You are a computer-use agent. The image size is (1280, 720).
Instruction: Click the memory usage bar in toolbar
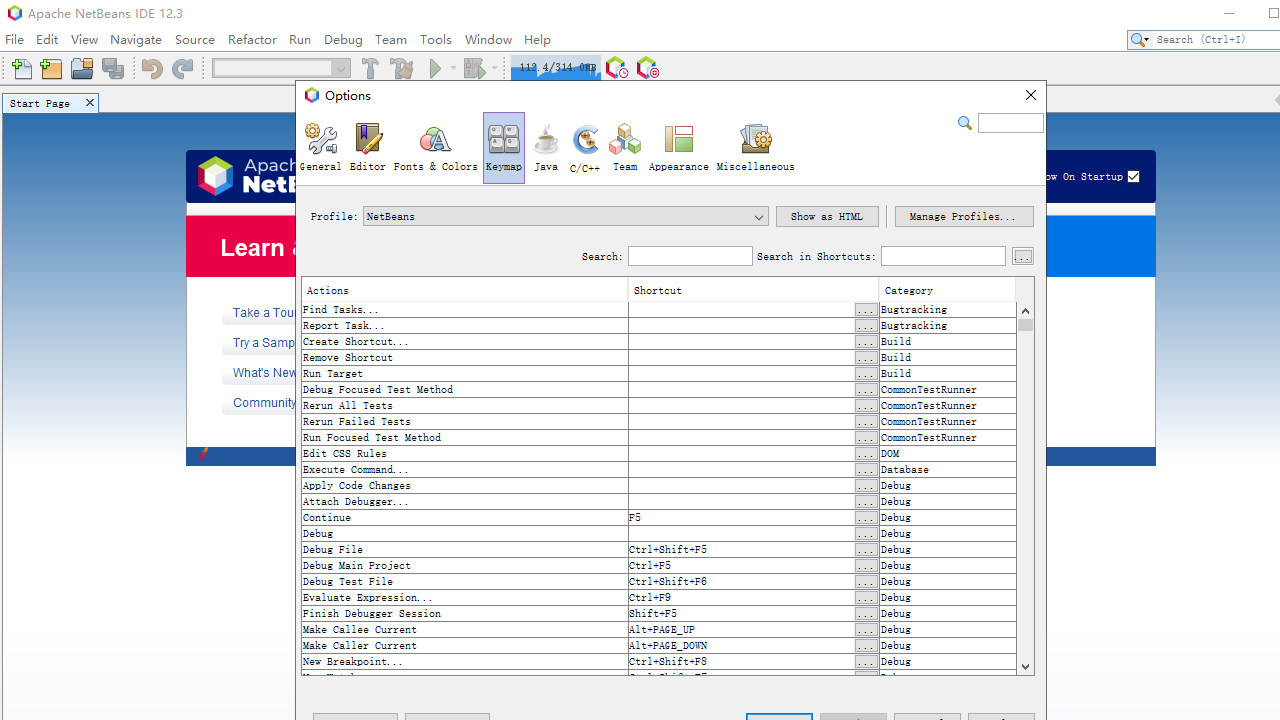(x=556, y=69)
